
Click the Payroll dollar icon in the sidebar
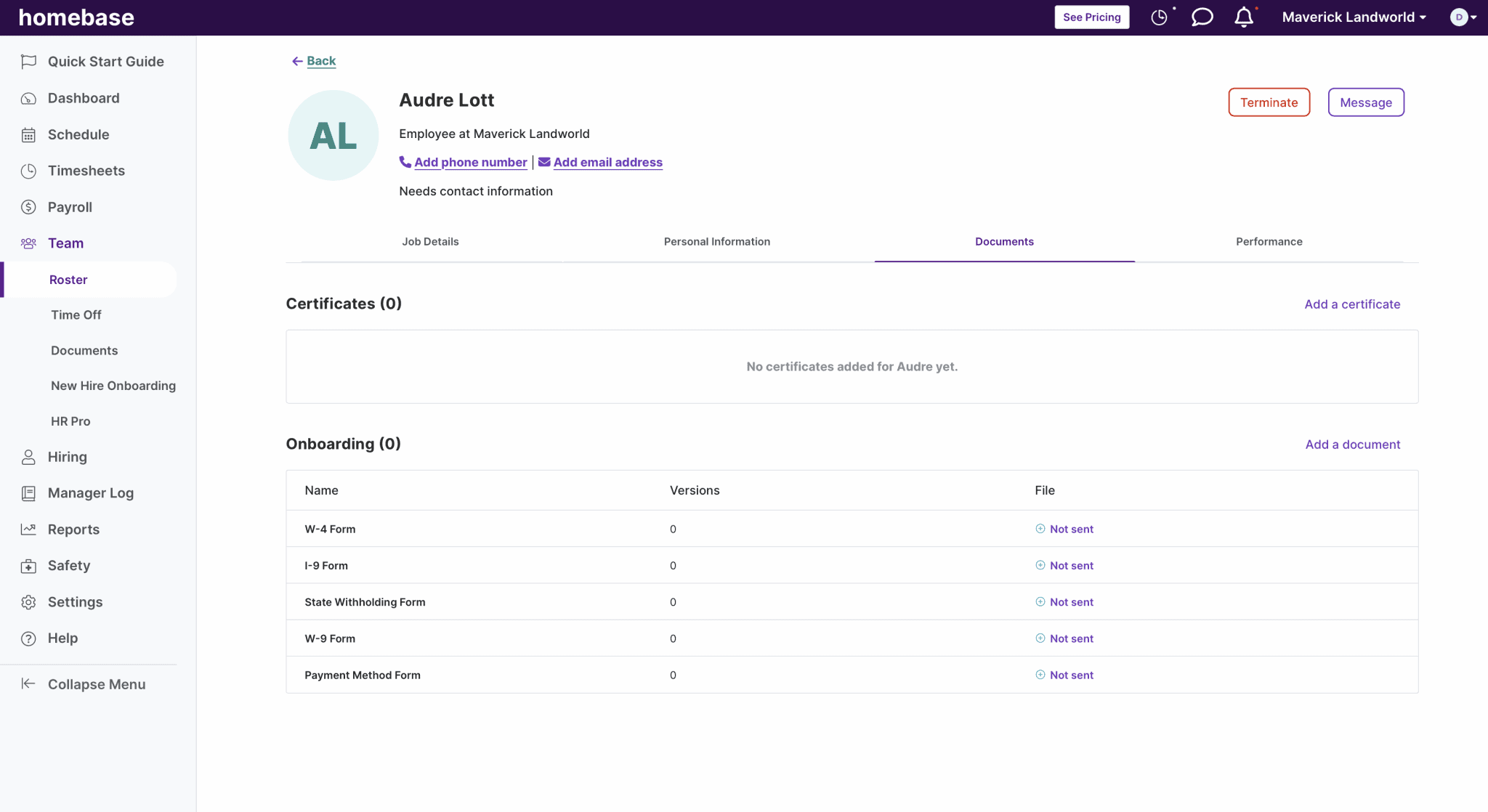(28, 207)
